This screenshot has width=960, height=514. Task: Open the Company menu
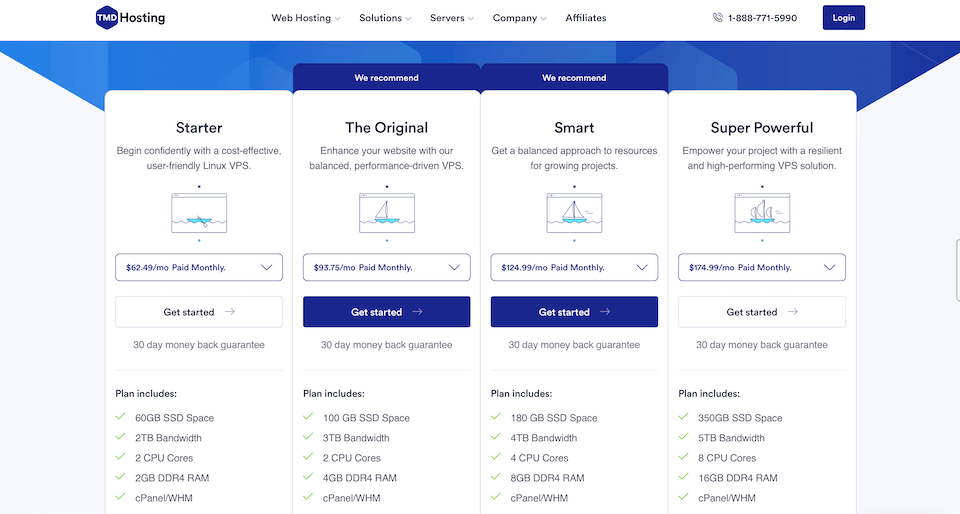[520, 18]
